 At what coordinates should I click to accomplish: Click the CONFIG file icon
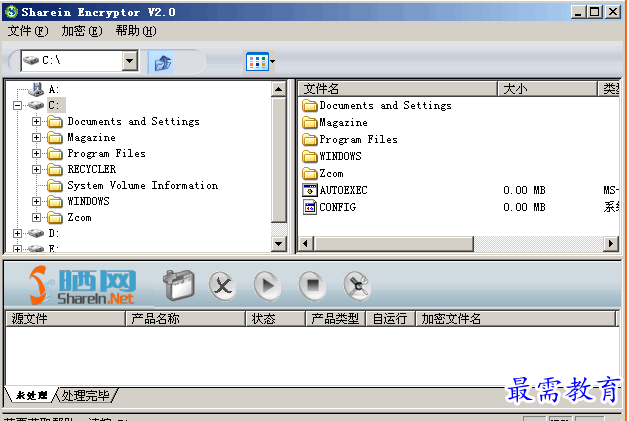click(x=309, y=207)
